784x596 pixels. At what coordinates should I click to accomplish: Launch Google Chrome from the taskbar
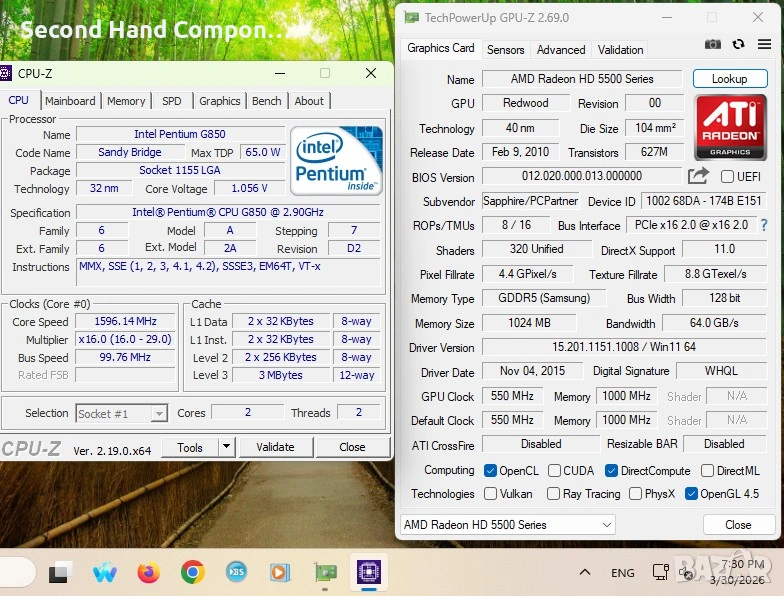click(193, 573)
